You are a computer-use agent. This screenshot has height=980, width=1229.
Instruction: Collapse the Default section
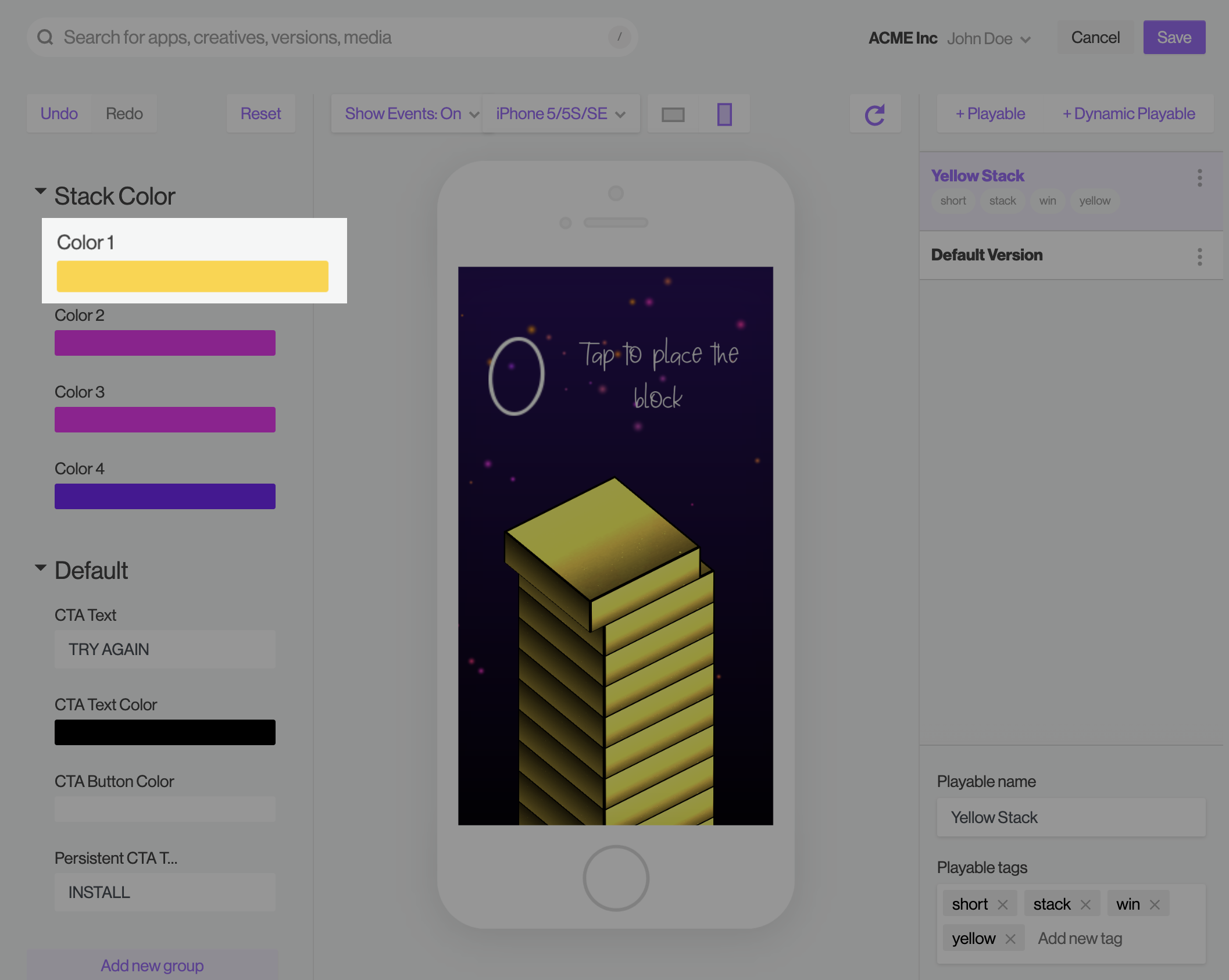39,569
